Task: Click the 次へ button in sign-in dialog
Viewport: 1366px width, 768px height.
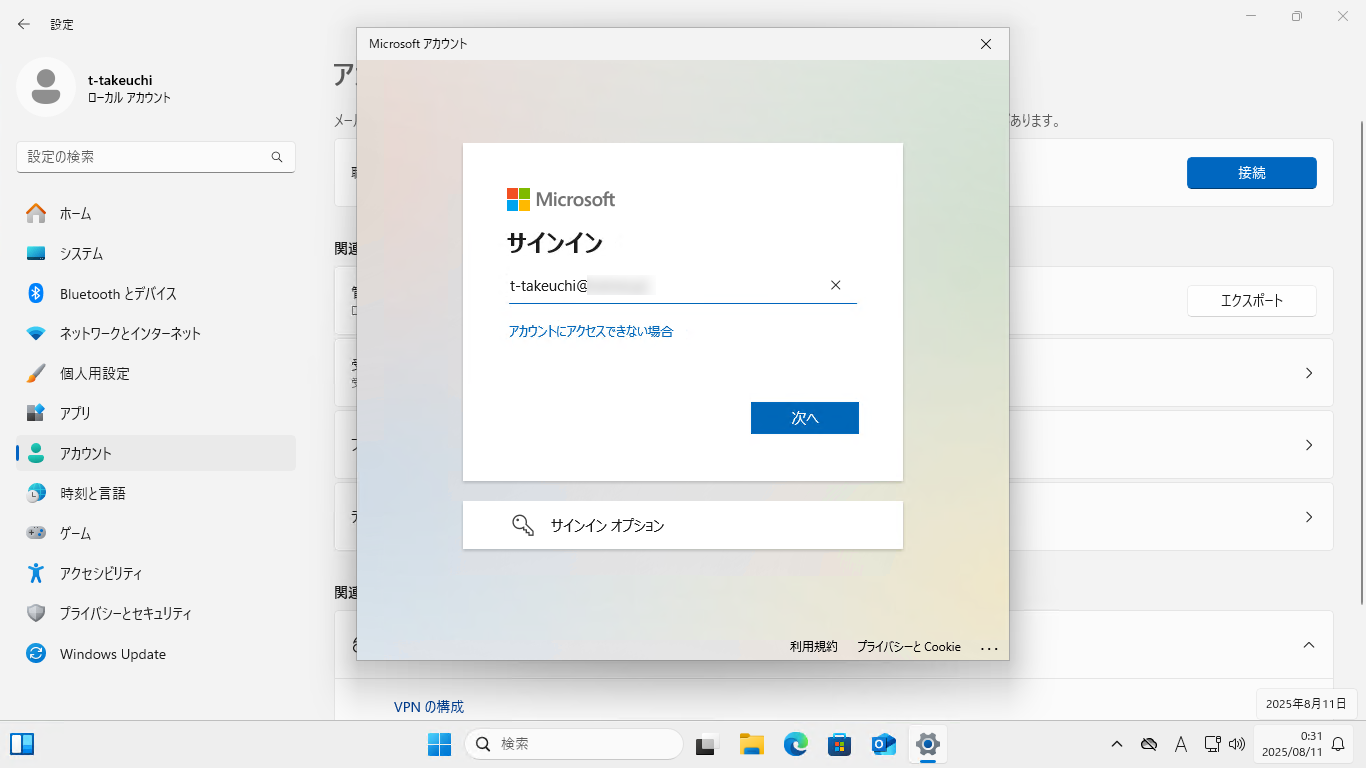Action: coord(805,418)
